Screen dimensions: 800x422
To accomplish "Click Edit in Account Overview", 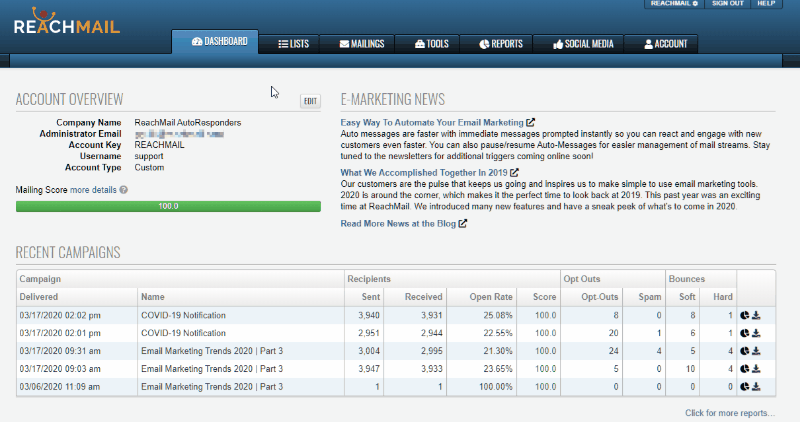I will (310, 101).
